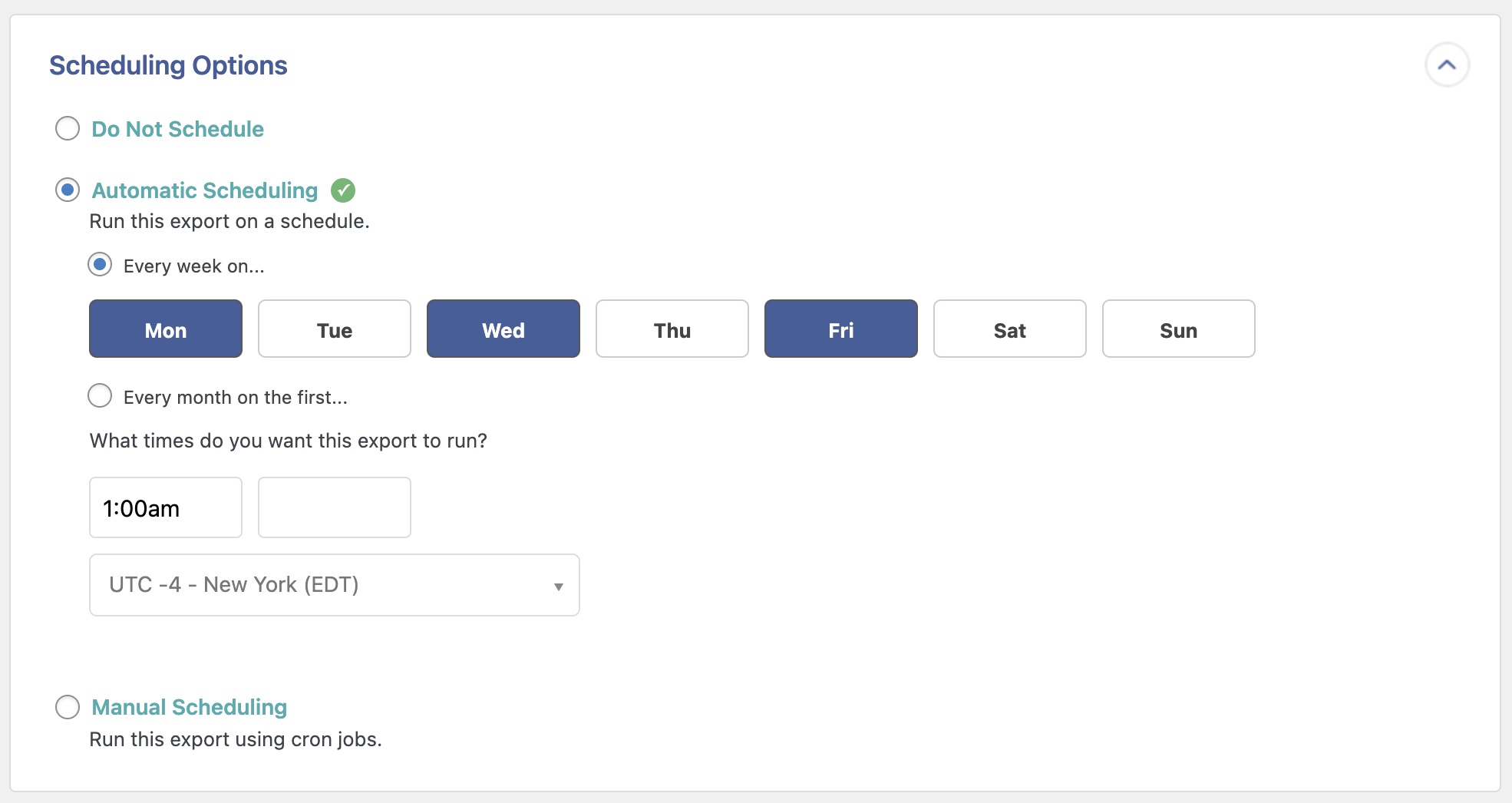Screen dimensions: 1512x803
Task: Click the Do Not Schedule label
Action: 177,129
